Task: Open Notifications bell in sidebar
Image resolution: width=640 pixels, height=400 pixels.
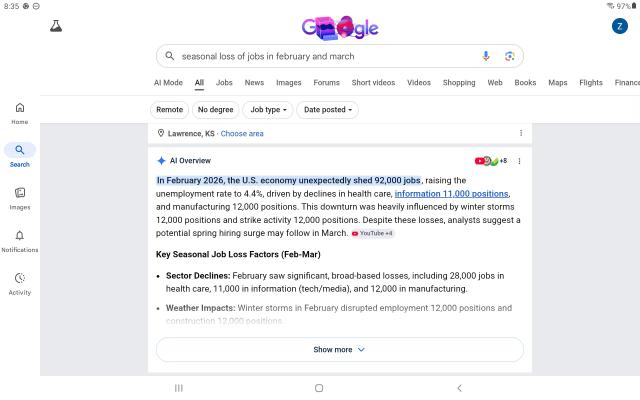Action: click(20, 241)
